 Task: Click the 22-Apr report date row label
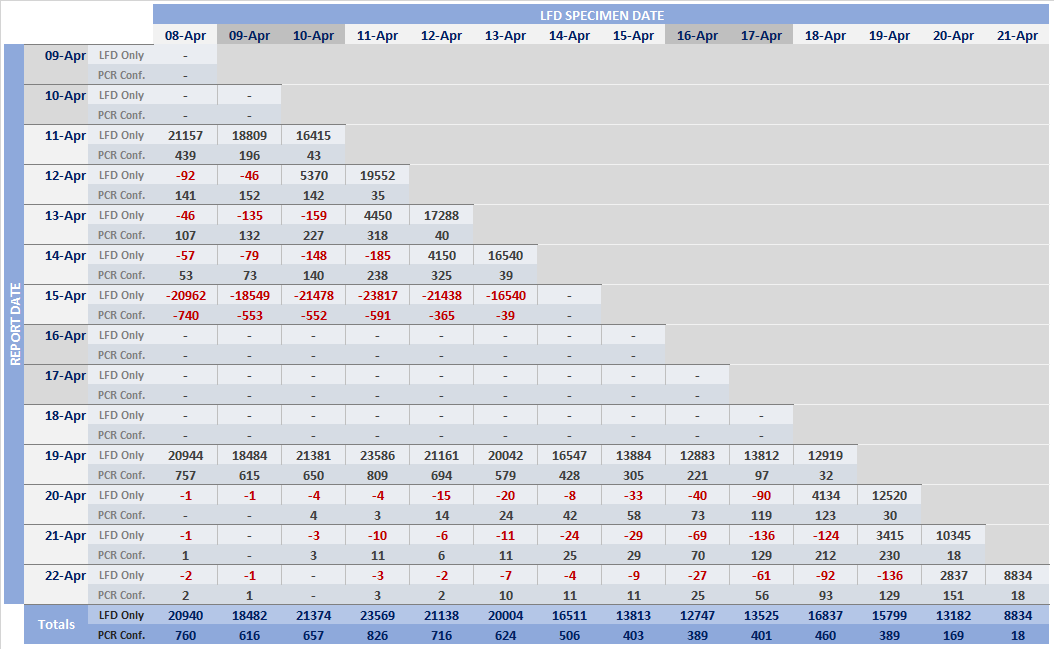point(65,576)
